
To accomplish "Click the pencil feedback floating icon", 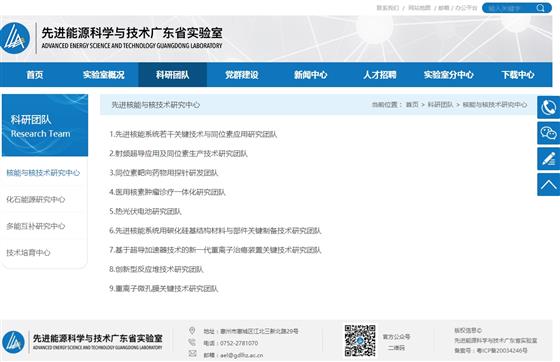I will [x=549, y=159].
